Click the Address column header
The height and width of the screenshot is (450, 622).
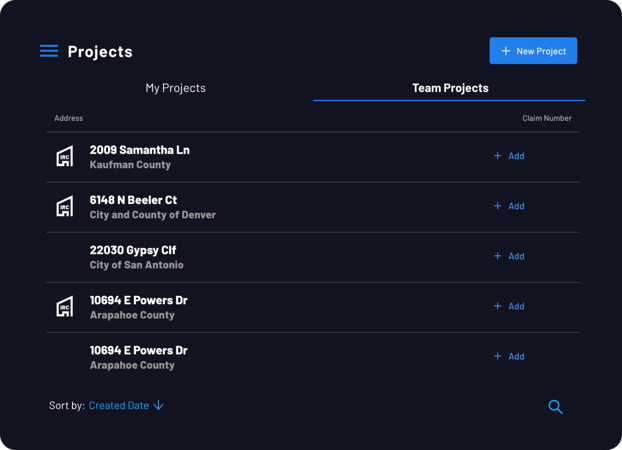click(69, 118)
